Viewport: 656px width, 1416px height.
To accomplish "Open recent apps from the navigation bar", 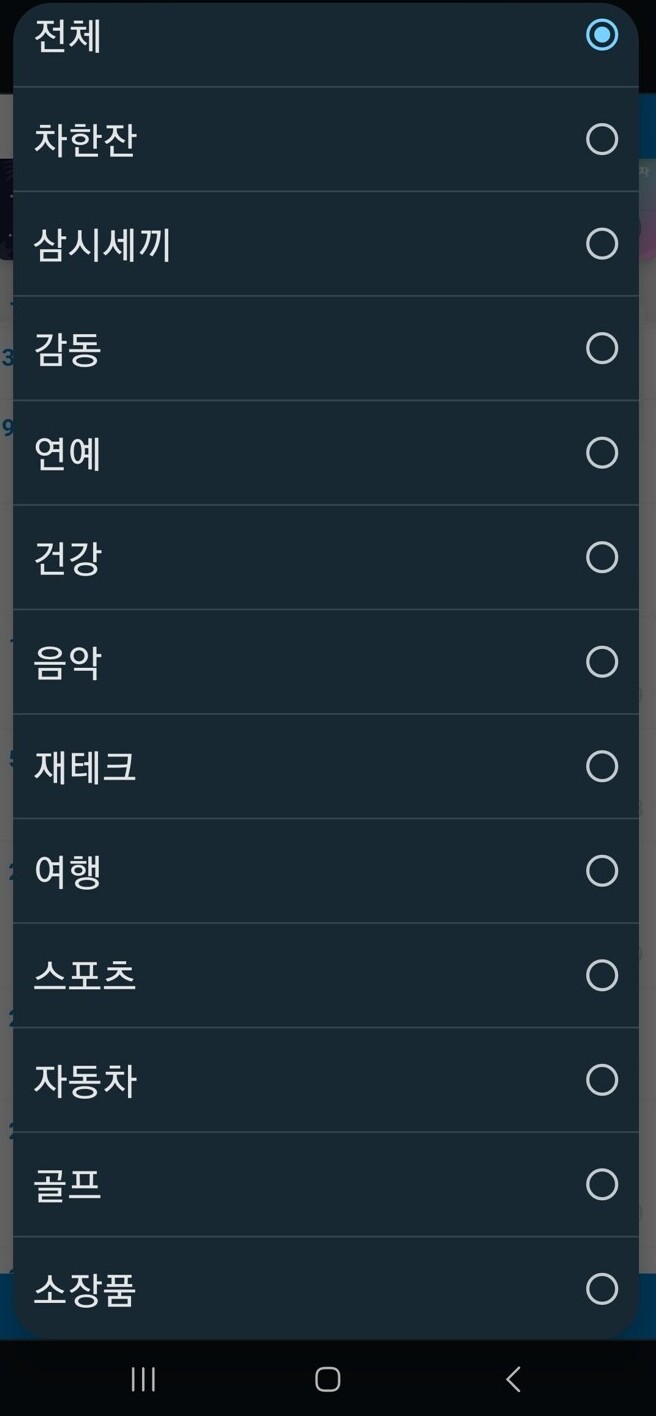I will click(142, 1378).
